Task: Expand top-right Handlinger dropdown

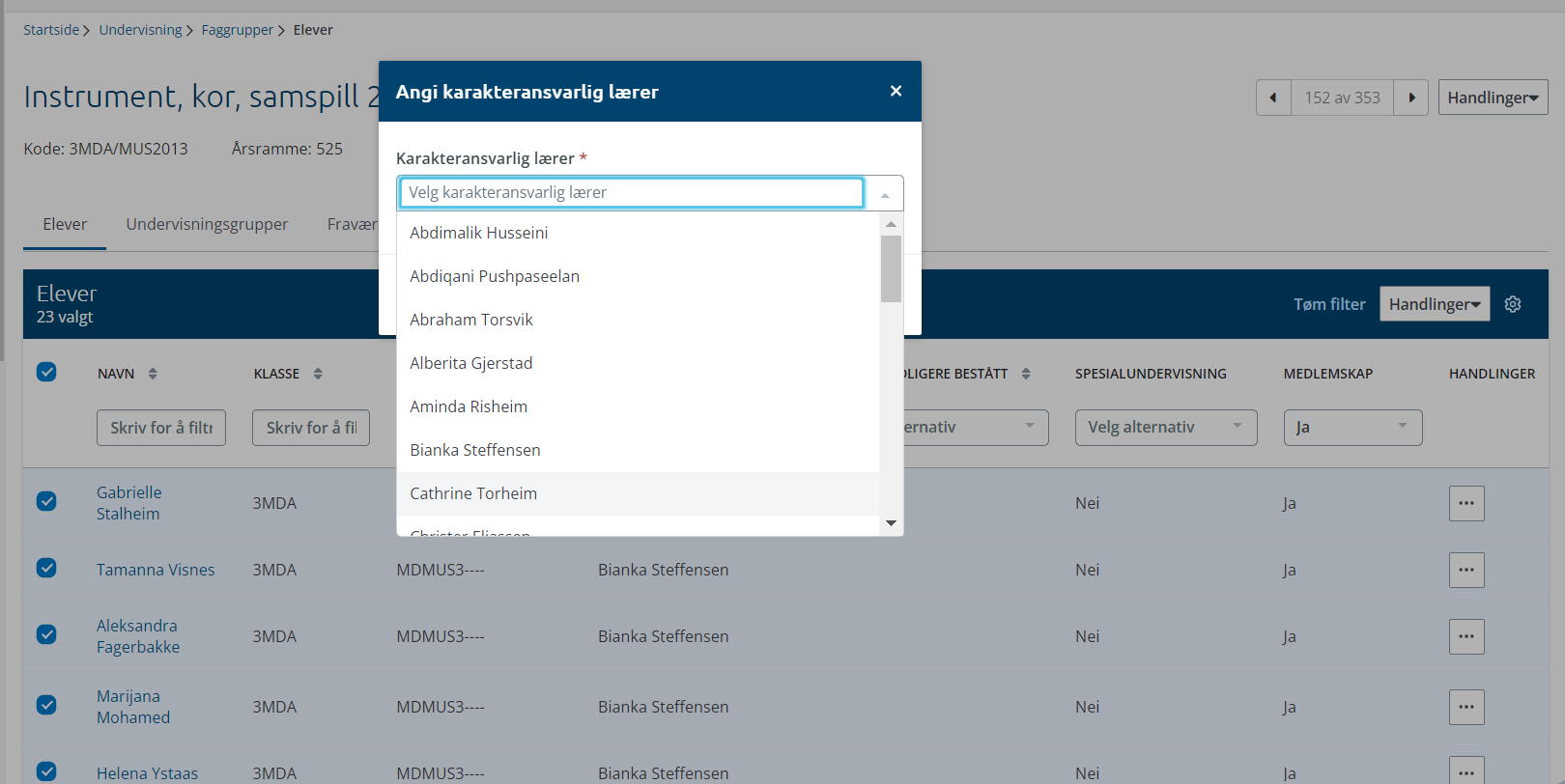Action: [1493, 98]
